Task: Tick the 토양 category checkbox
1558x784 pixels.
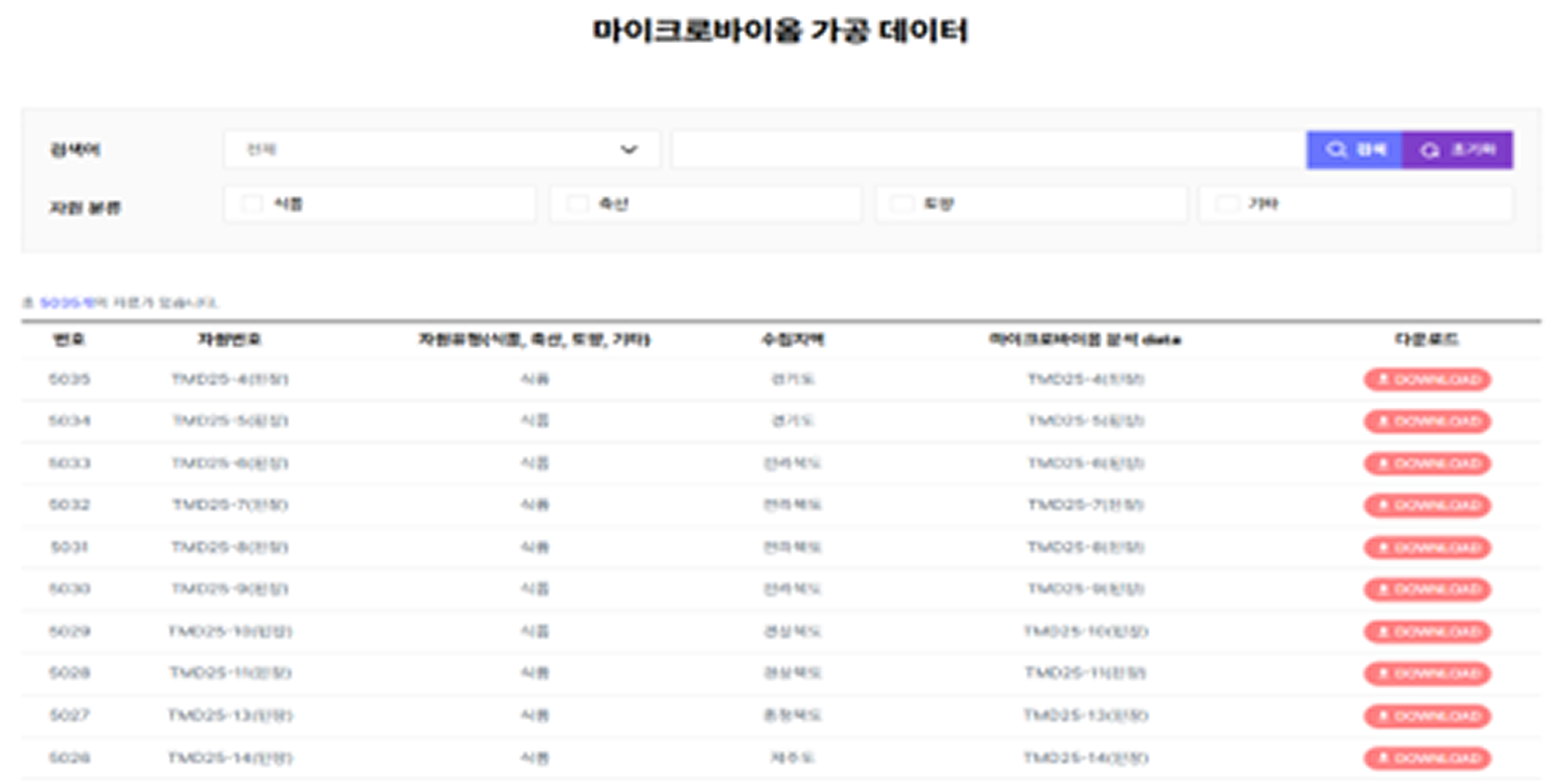Action: pos(903,204)
